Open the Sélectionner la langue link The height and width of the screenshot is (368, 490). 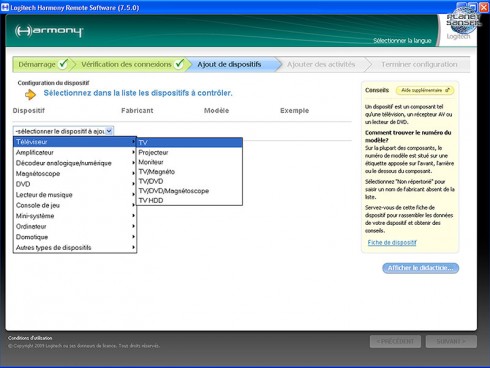click(x=402, y=41)
